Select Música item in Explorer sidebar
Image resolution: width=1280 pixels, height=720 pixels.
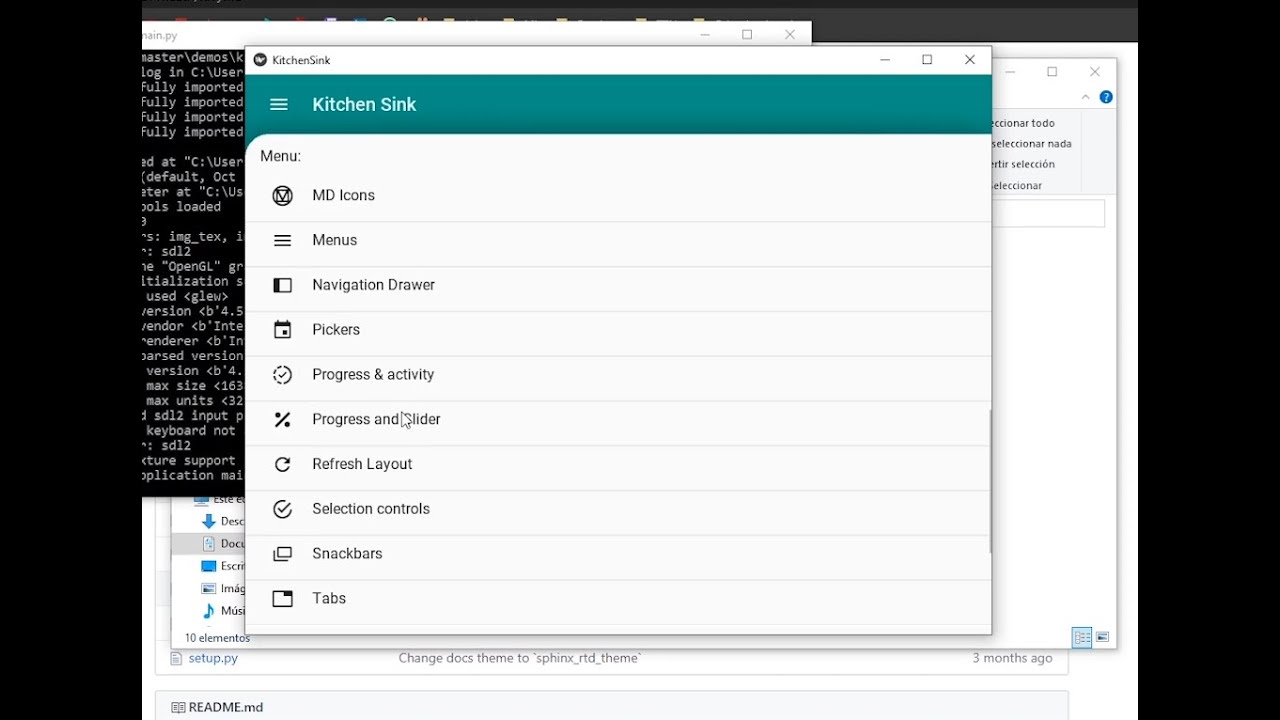pyautogui.click(x=222, y=610)
